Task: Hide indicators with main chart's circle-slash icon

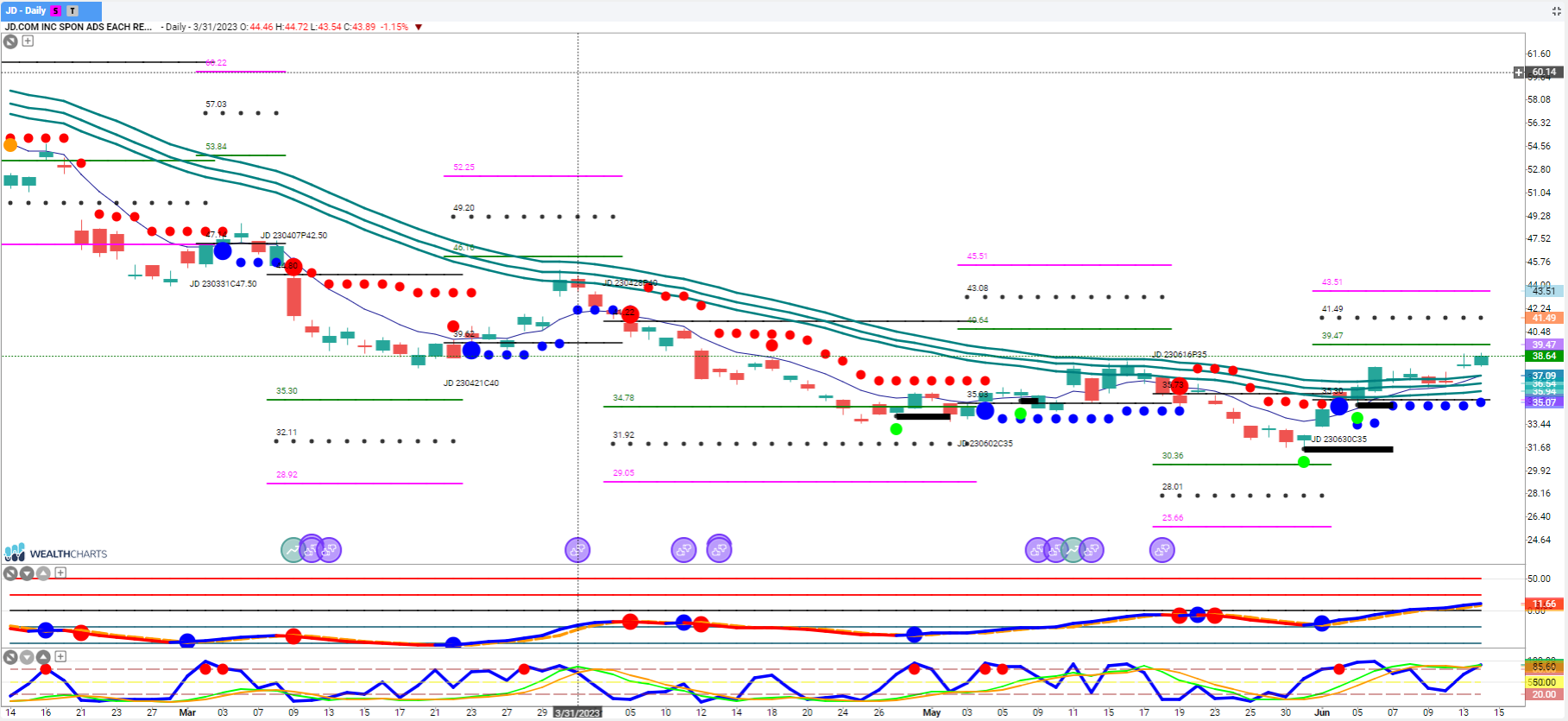Action: point(11,41)
